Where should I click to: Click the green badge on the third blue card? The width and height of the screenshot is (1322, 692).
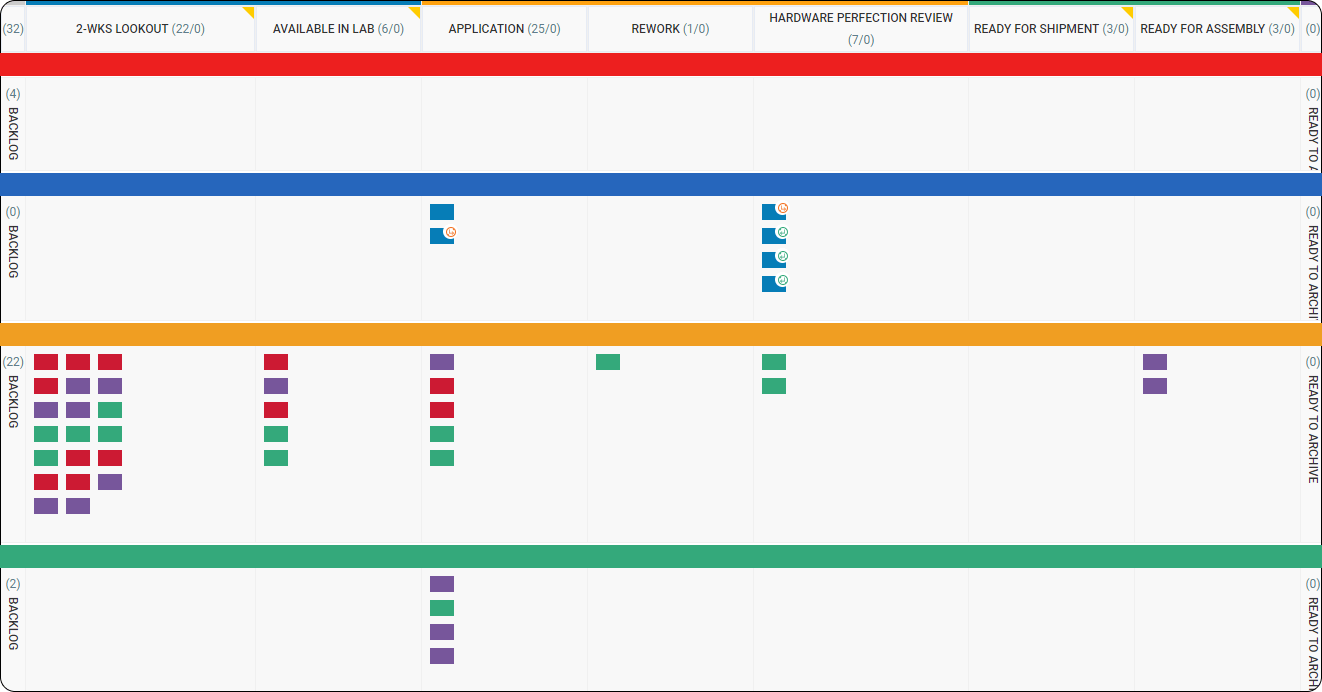(784, 256)
